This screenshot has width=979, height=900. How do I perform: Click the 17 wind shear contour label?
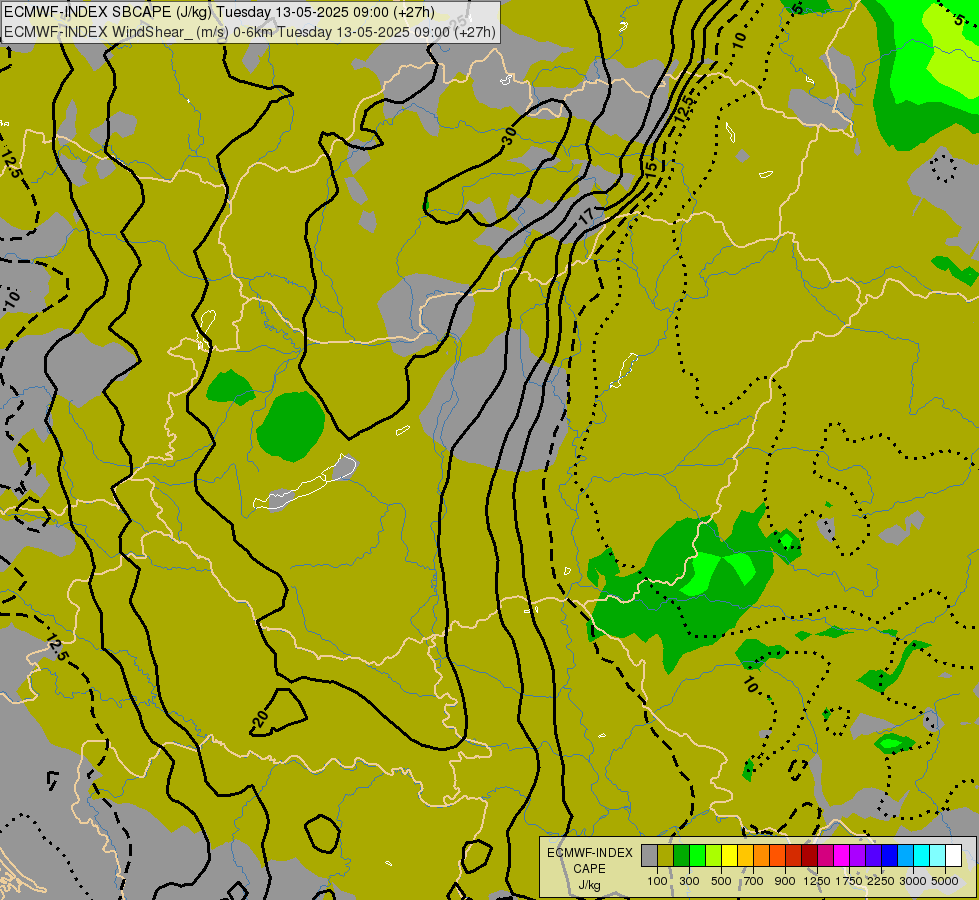click(586, 216)
